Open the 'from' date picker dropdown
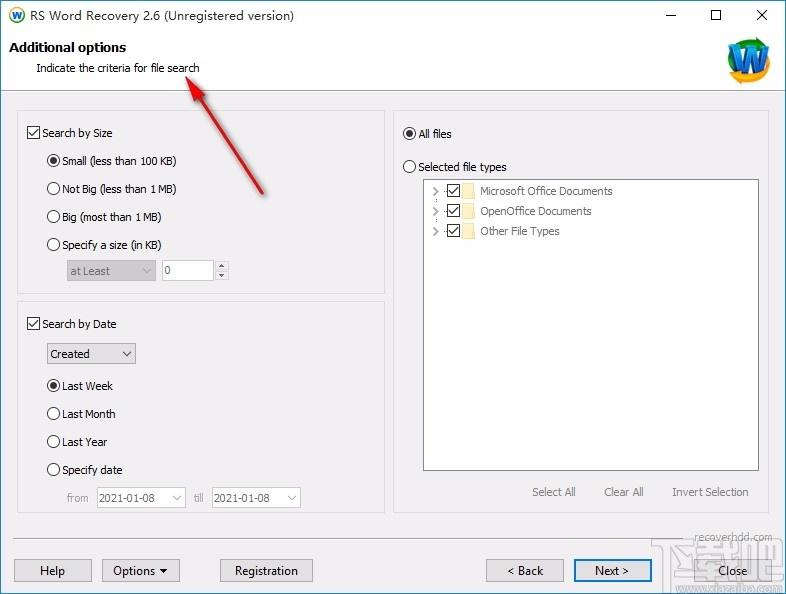 click(177, 498)
